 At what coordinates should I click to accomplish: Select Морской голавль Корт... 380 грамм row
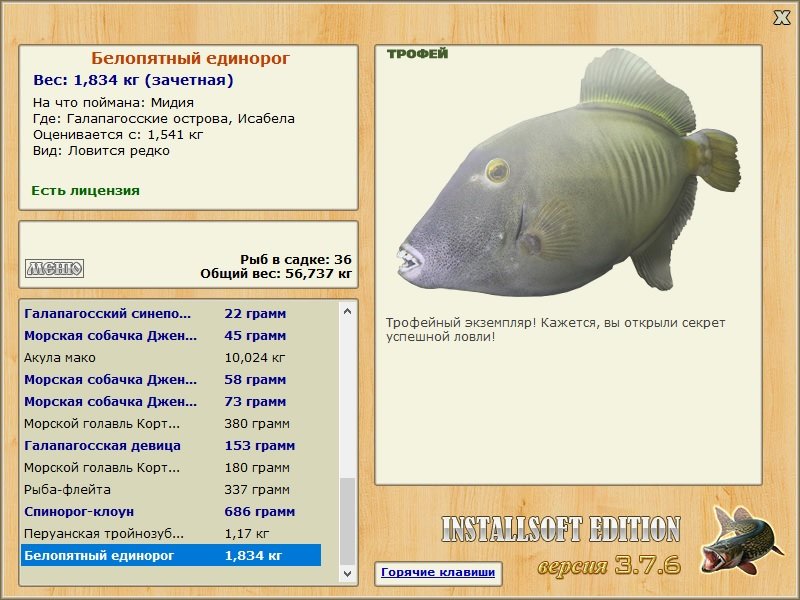tap(171, 423)
